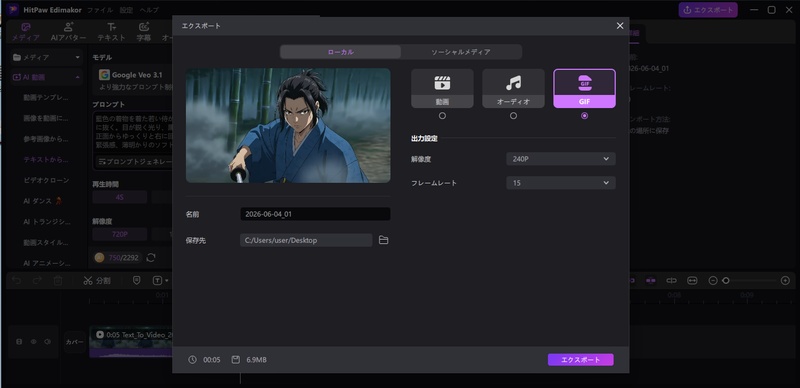Click the undo arrow in timeline toolbar
Screen dimensions: 800x388
(x=16, y=281)
